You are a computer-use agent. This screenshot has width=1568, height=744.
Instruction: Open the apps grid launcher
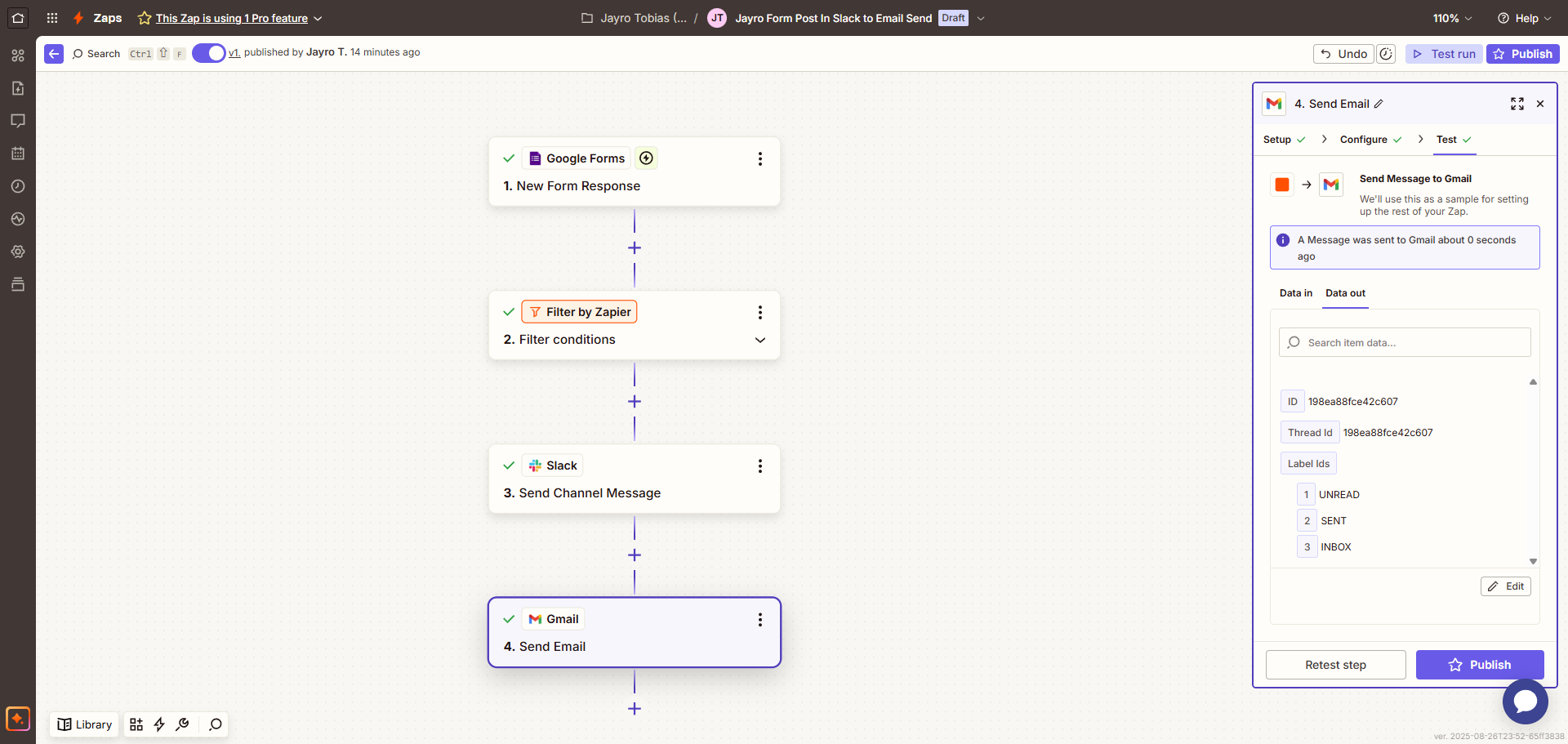(x=52, y=17)
